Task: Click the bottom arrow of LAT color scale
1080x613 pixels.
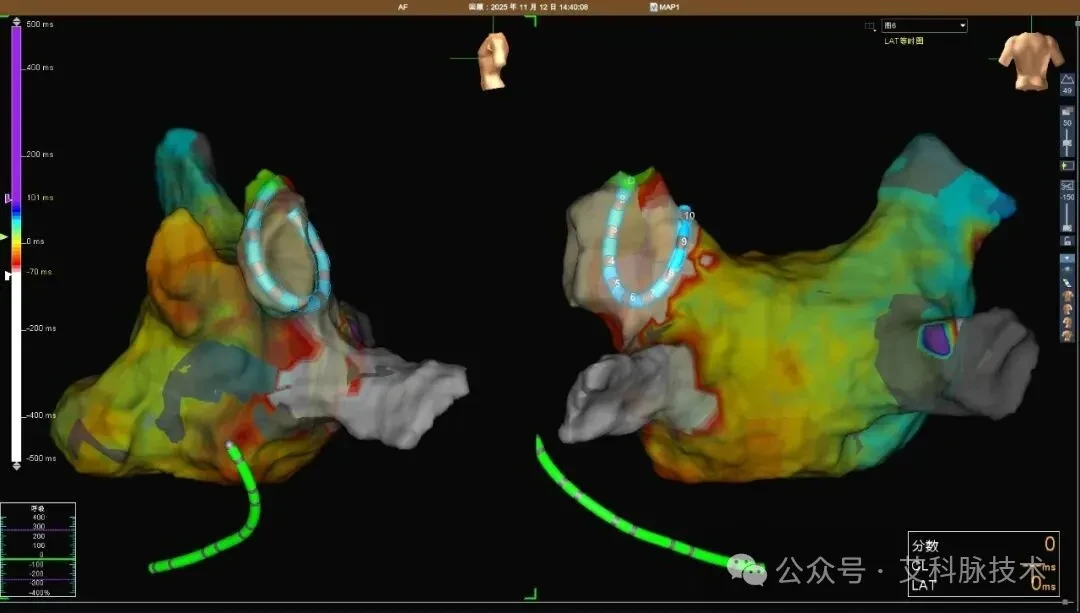Action: click(16, 466)
